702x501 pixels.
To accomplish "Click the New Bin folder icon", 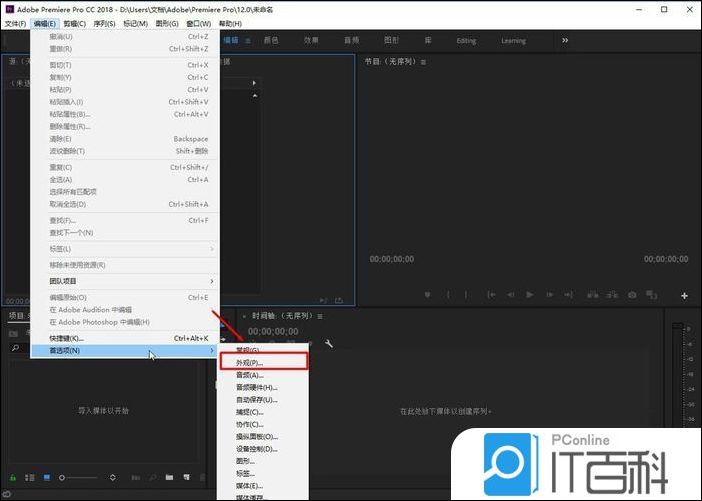I will pyautogui.click(x=170, y=478).
